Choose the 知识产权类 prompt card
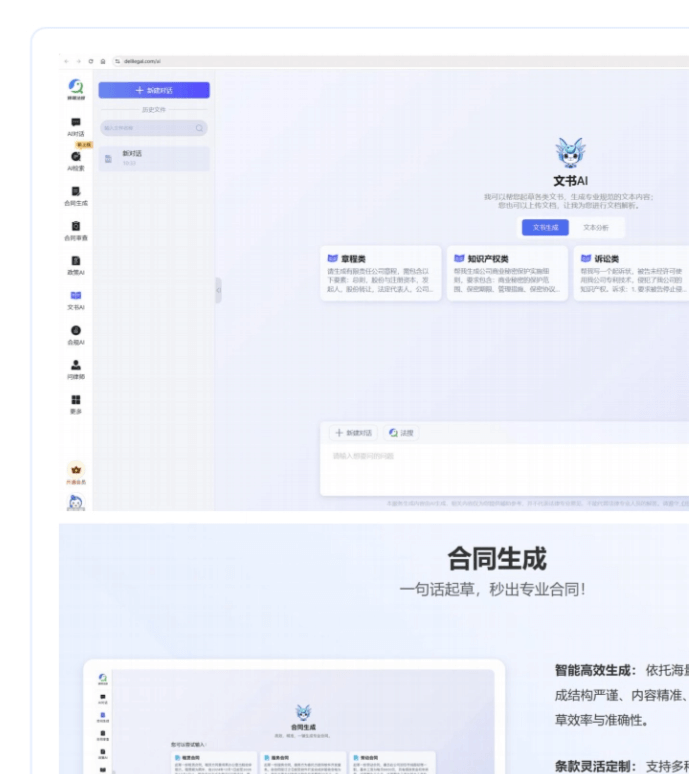This screenshot has height=774, width=689. pyautogui.click(x=507, y=273)
